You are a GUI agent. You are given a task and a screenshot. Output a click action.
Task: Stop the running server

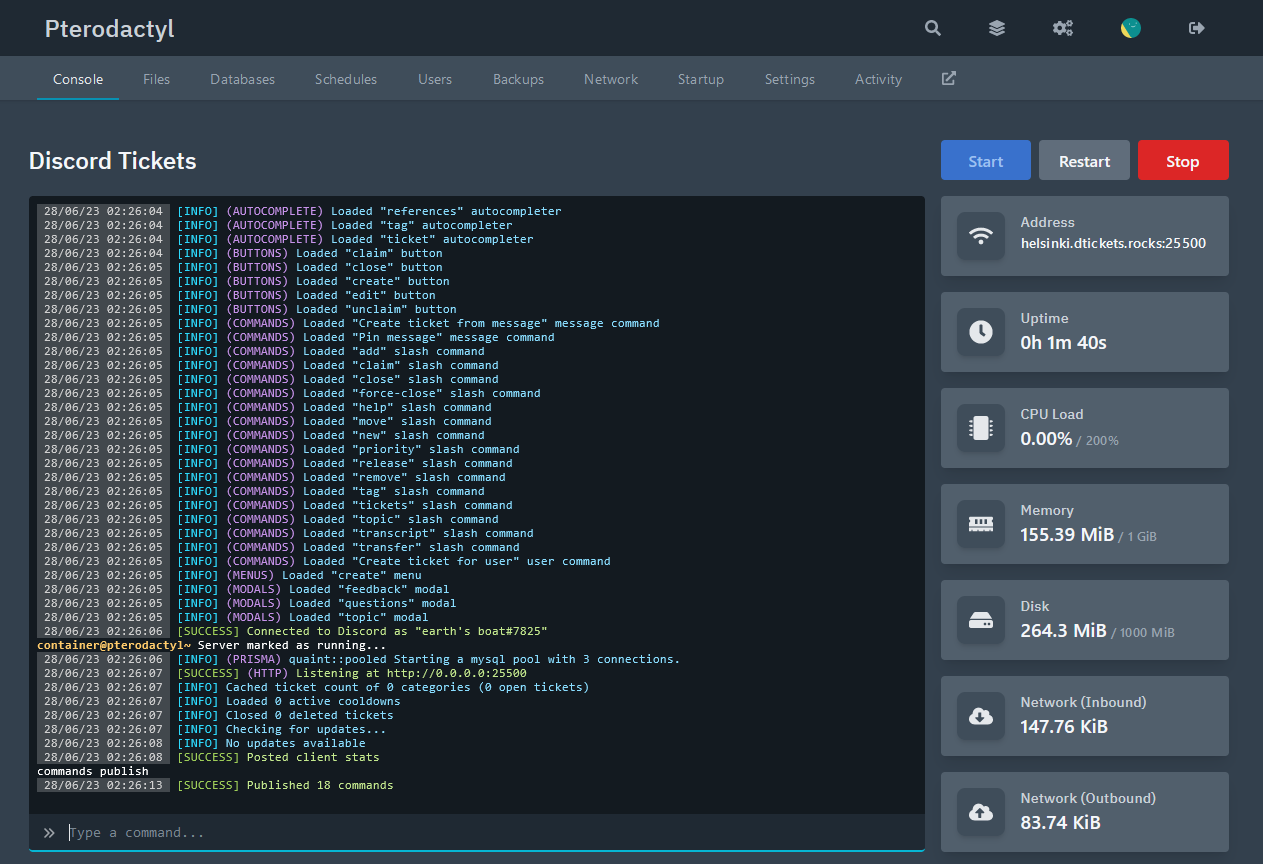1183,160
